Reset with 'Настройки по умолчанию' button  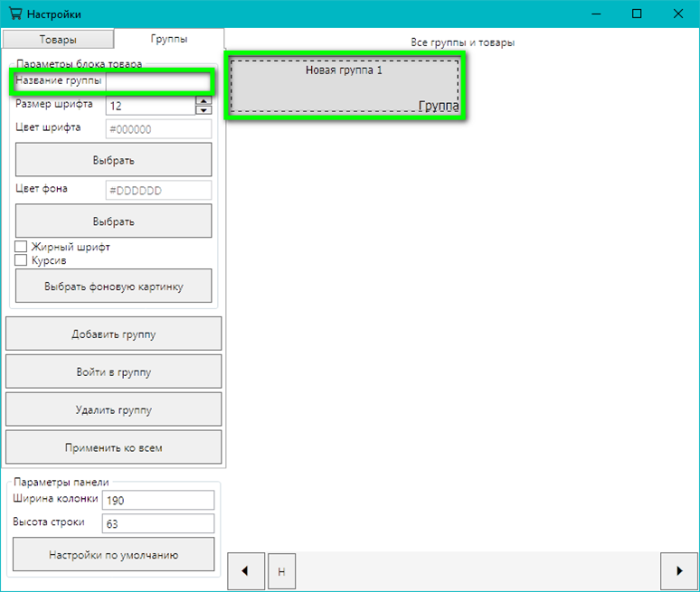click(113, 554)
